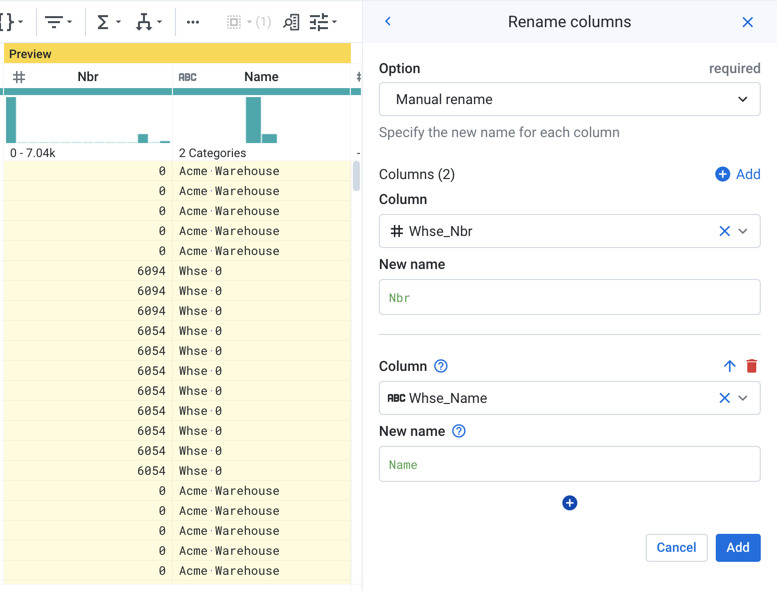777x591 pixels.
Task: Open the filter toolbar menu
Action: click(59, 22)
